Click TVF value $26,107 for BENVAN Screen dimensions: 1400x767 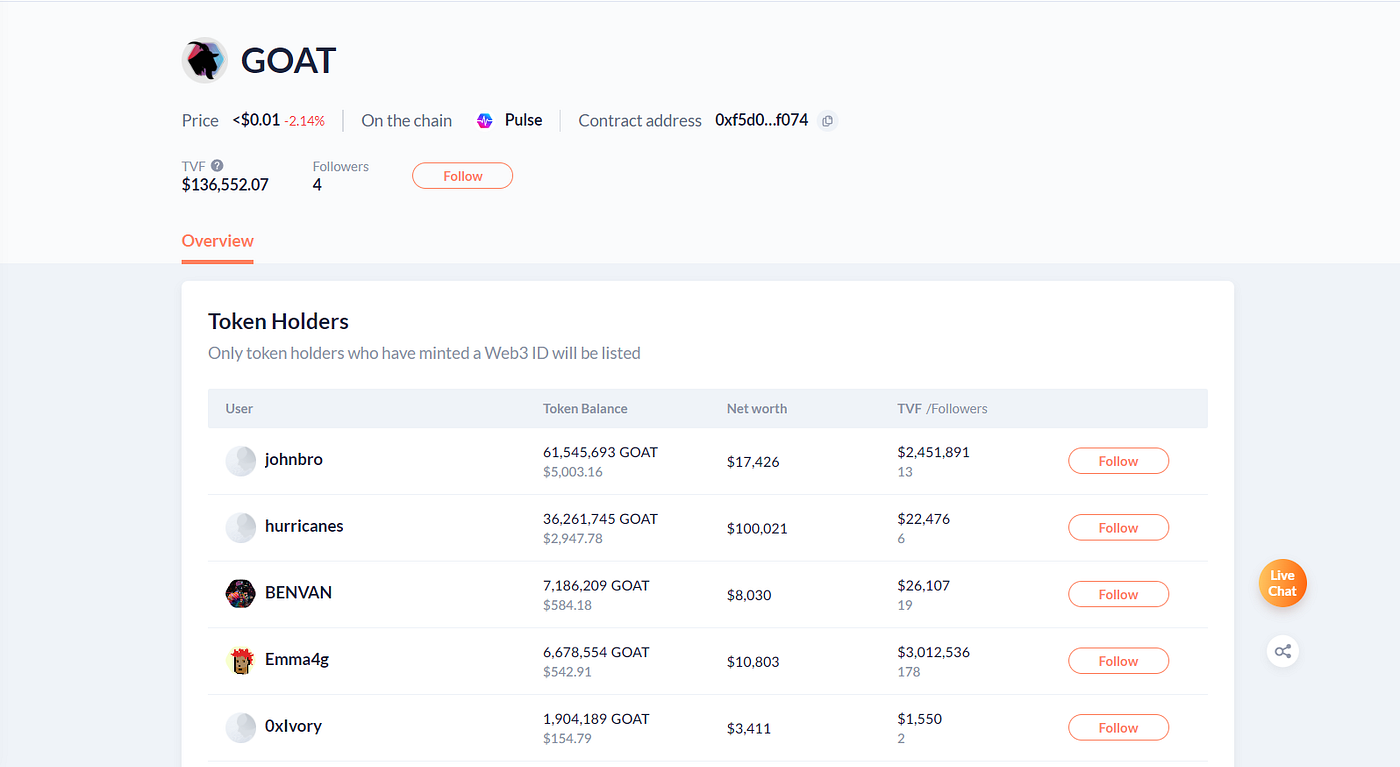coord(924,585)
